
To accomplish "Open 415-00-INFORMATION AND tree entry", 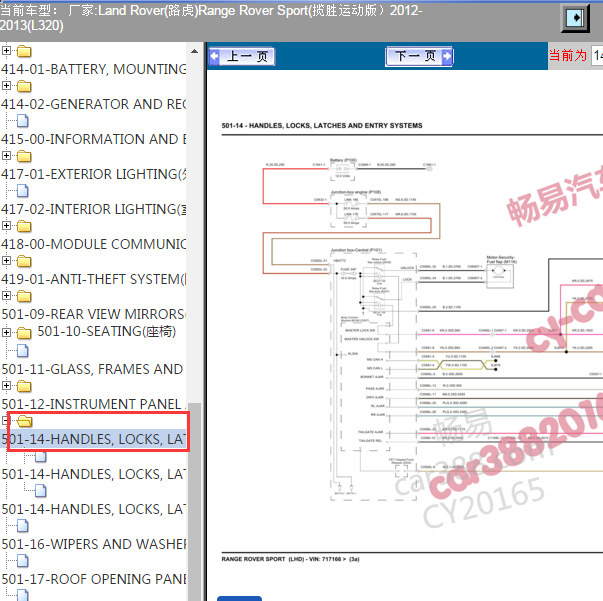I will (x=93, y=139).
